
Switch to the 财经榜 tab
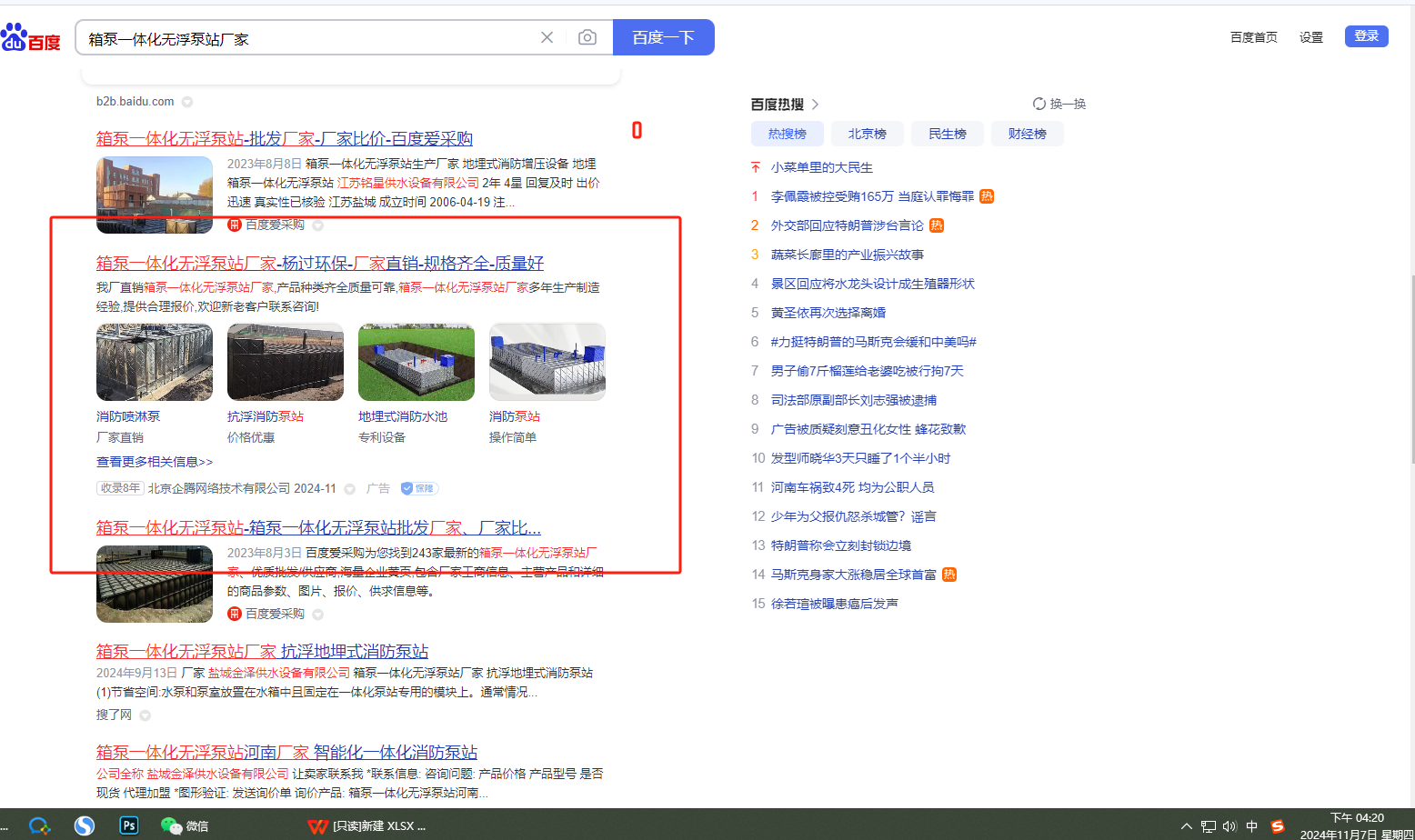tap(1027, 134)
